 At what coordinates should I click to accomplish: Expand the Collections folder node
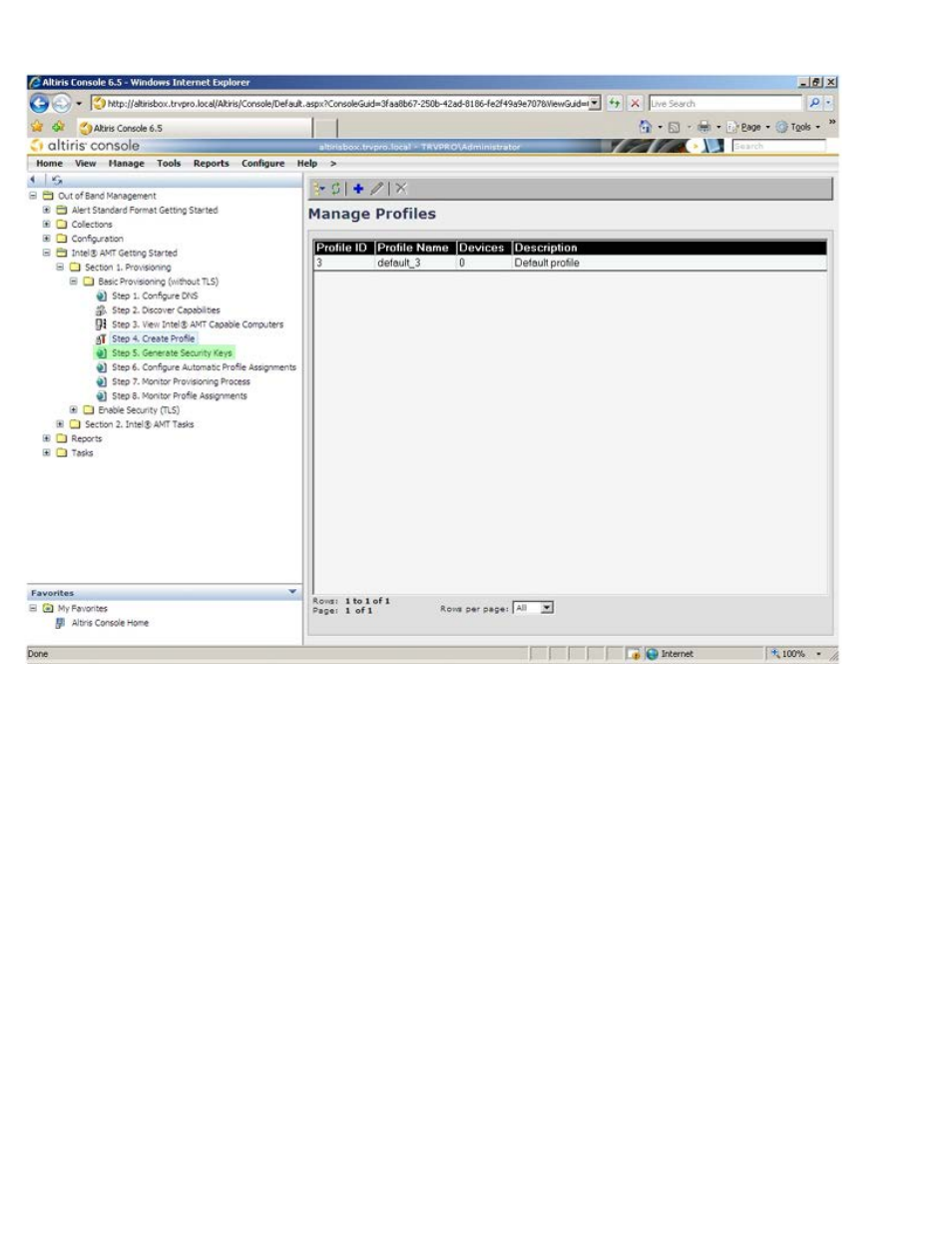[x=46, y=225]
